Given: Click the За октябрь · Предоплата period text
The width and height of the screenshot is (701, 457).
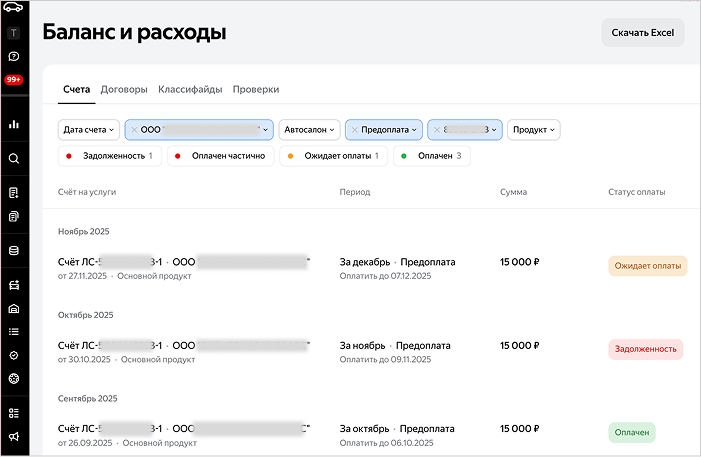Looking at the screenshot, I should pyautogui.click(x=397, y=429).
